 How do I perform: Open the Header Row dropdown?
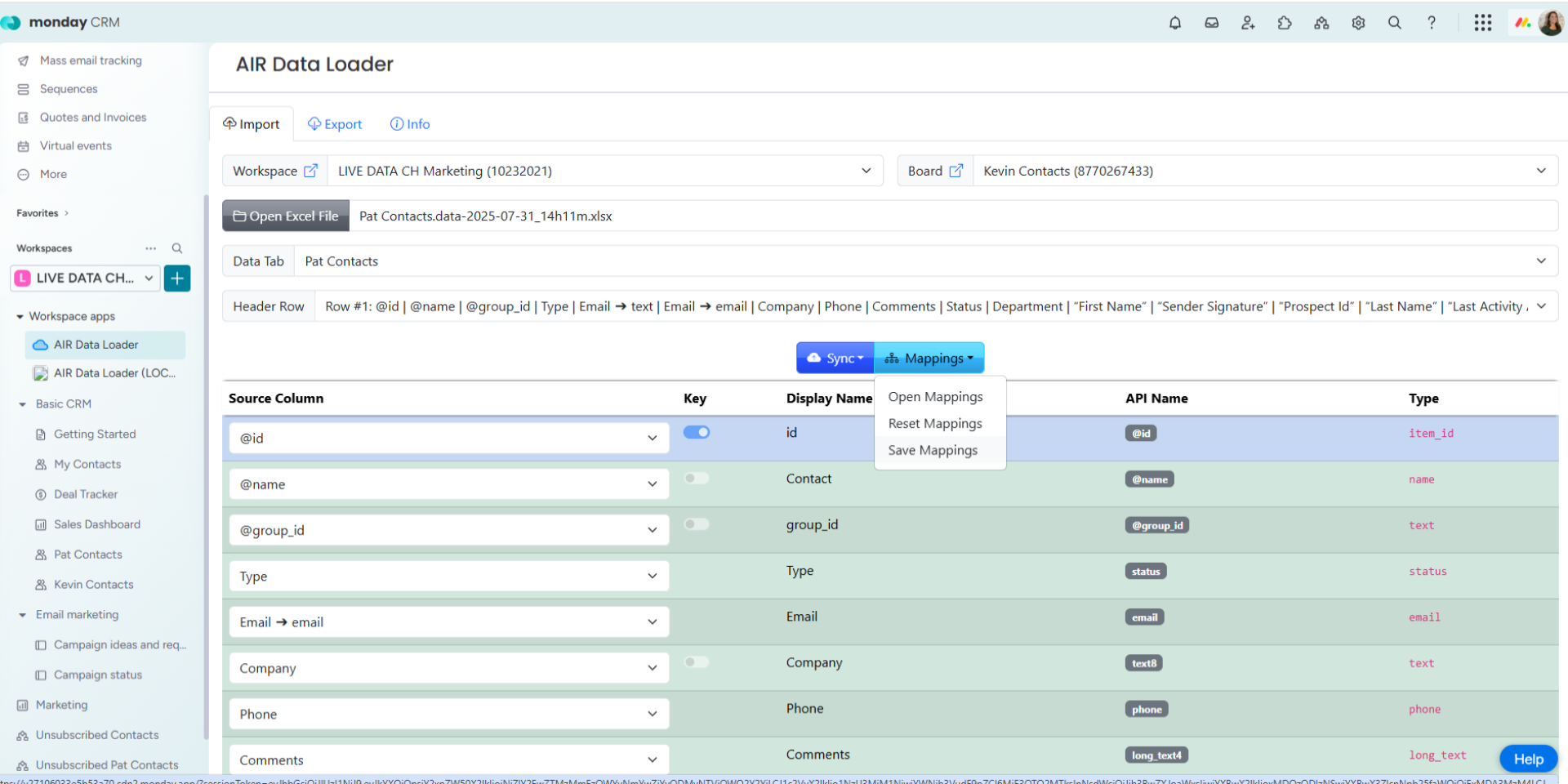click(x=936, y=306)
